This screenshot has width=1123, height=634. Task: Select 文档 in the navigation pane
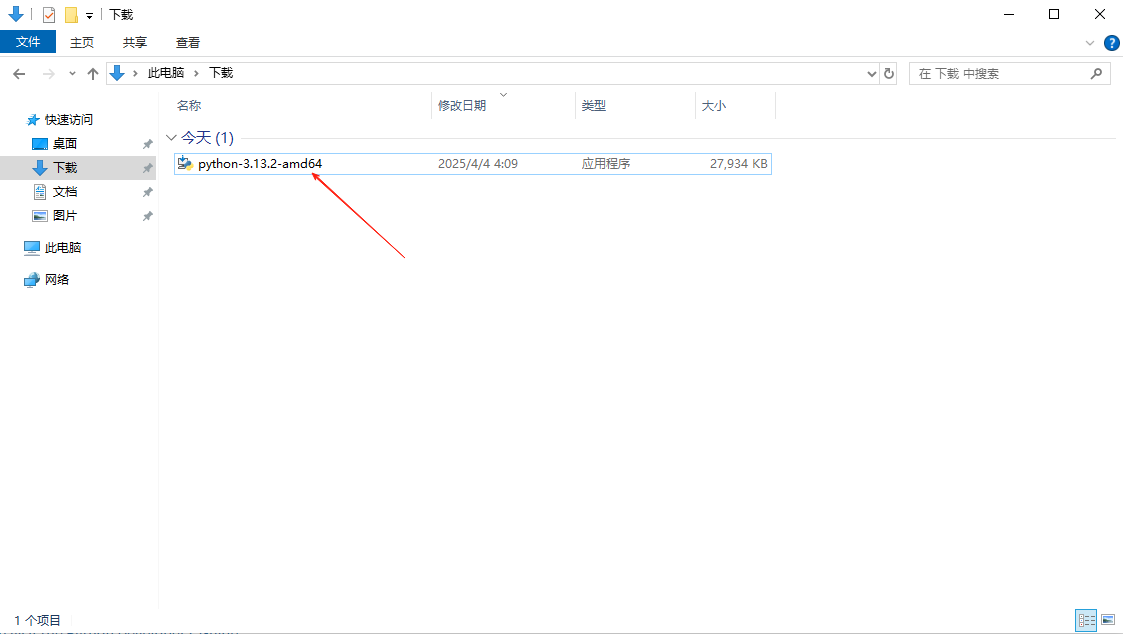pos(65,192)
